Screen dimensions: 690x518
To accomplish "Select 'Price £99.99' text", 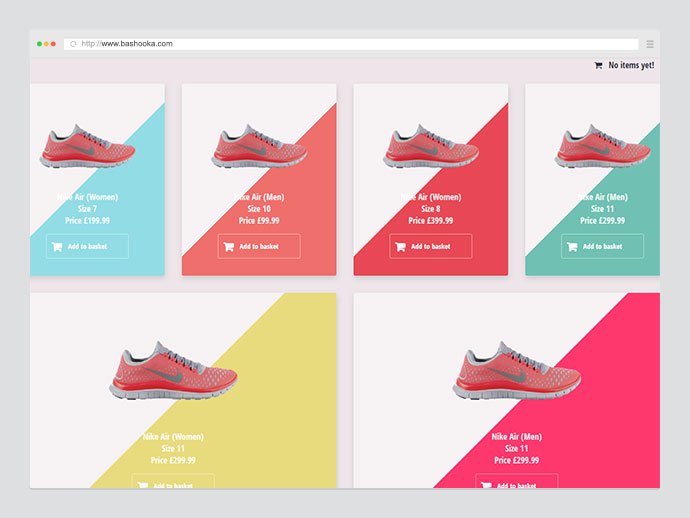I will pyautogui.click(x=259, y=220).
